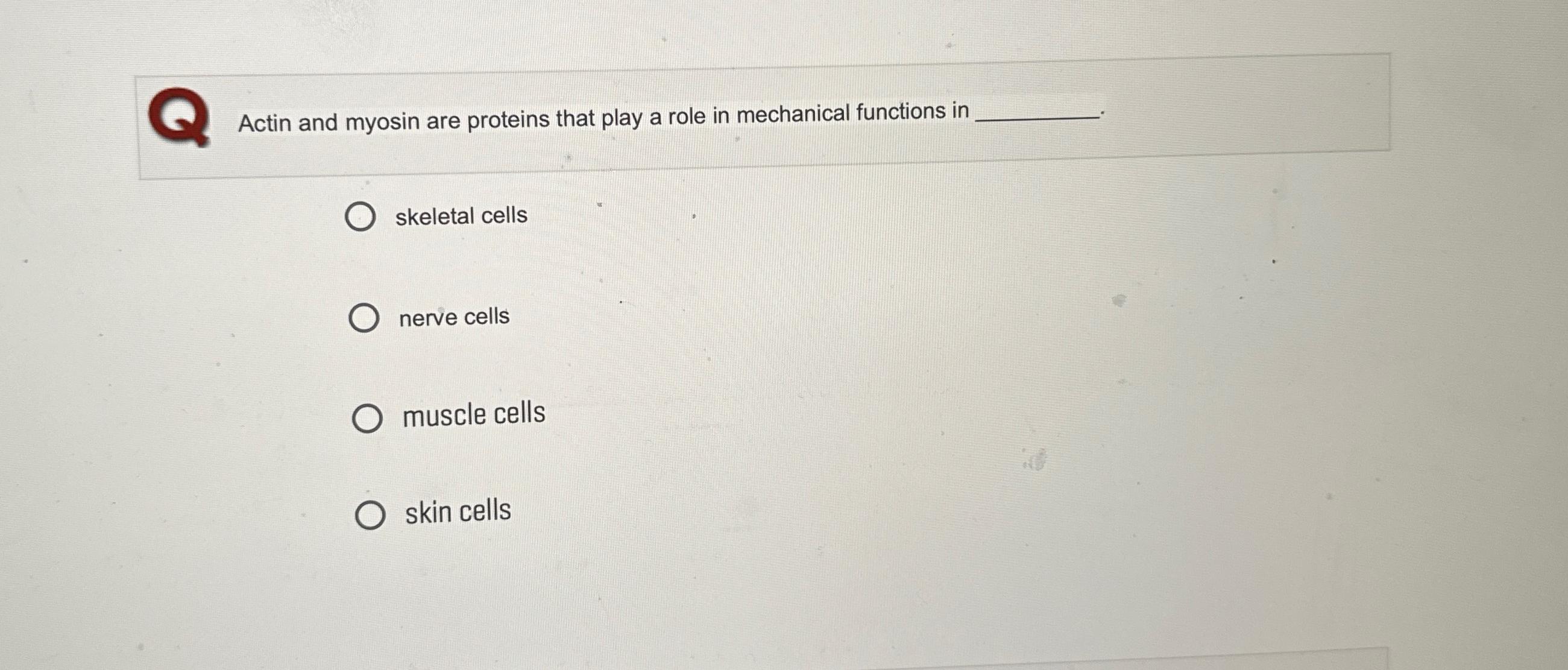Click the question text about actin and myosin

pos(603,116)
